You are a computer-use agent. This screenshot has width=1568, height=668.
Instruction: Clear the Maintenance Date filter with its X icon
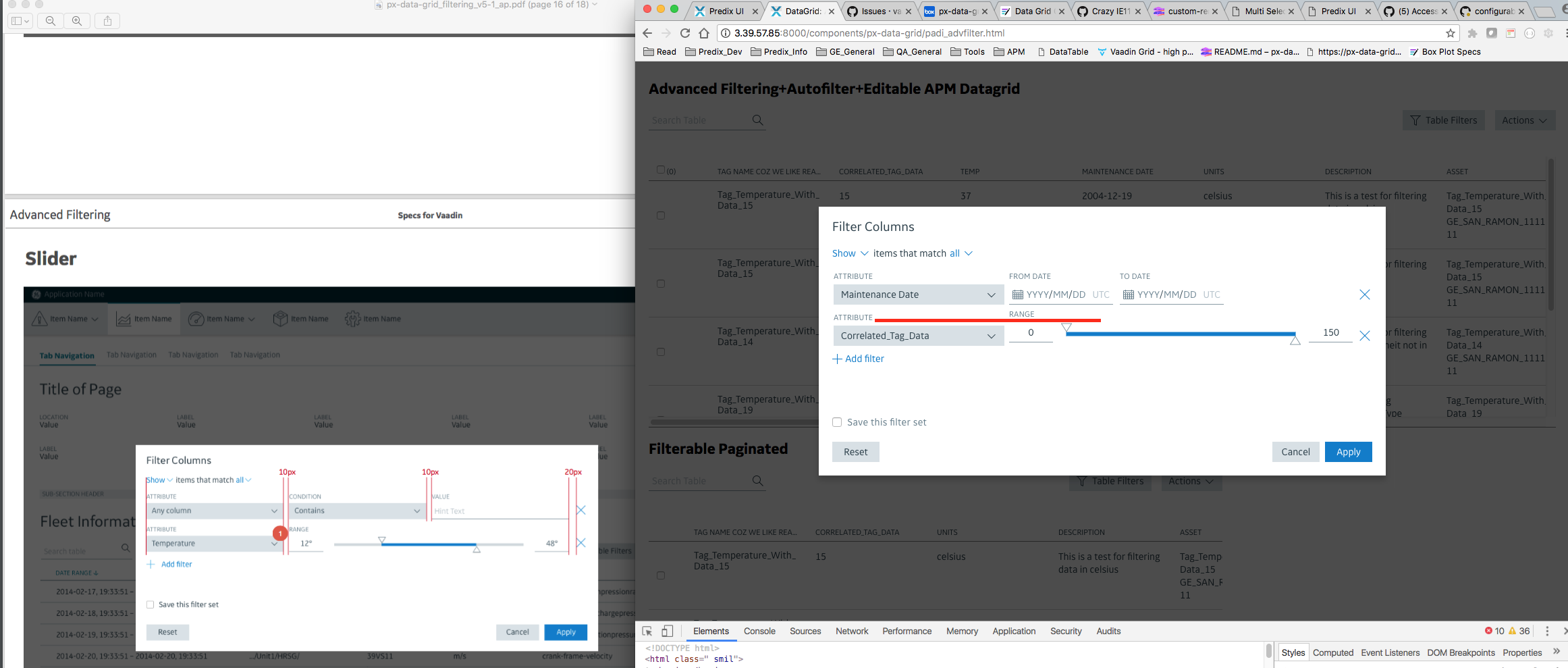coord(1365,294)
